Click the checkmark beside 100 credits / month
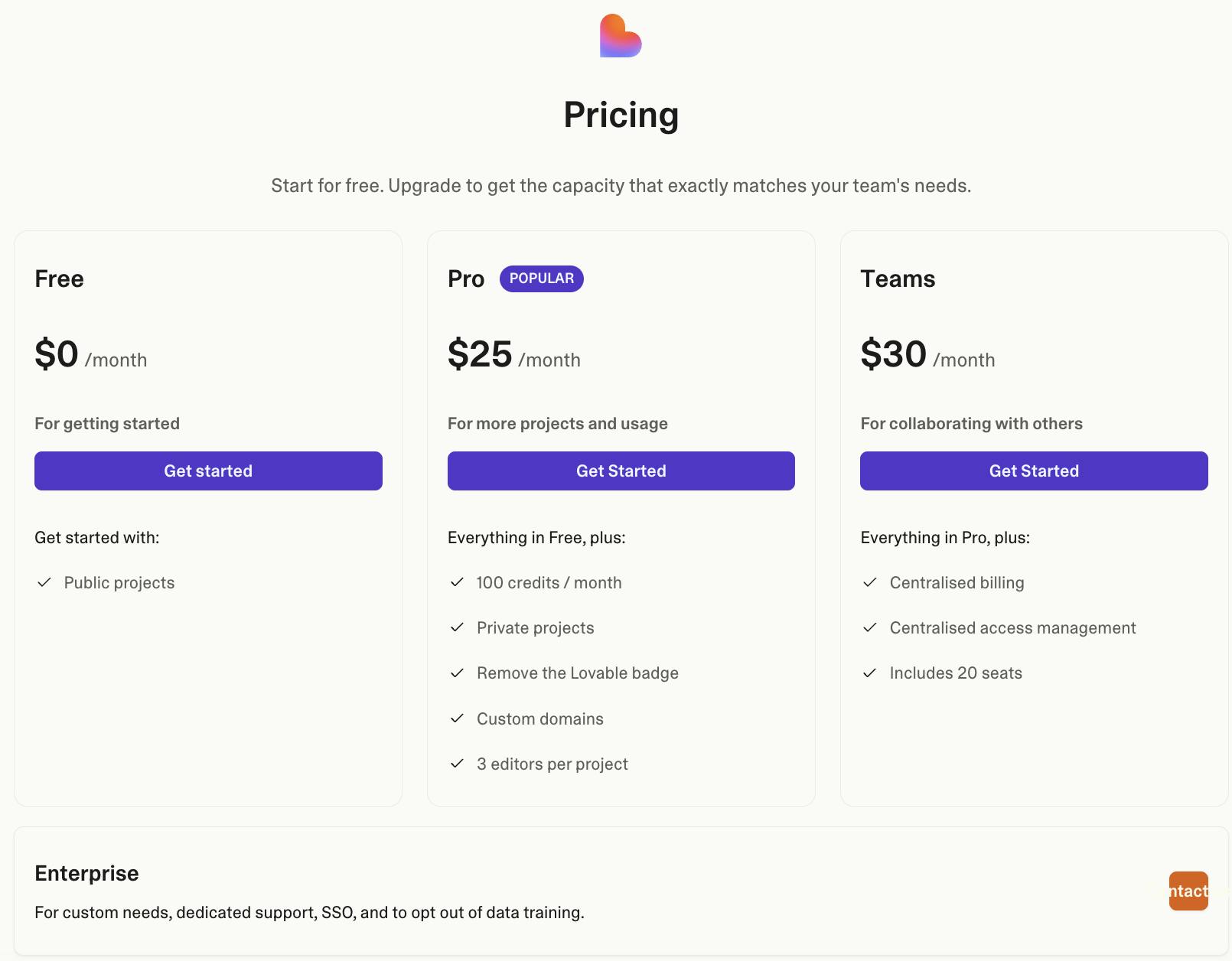The image size is (1232, 961). click(x=457, y=582)
